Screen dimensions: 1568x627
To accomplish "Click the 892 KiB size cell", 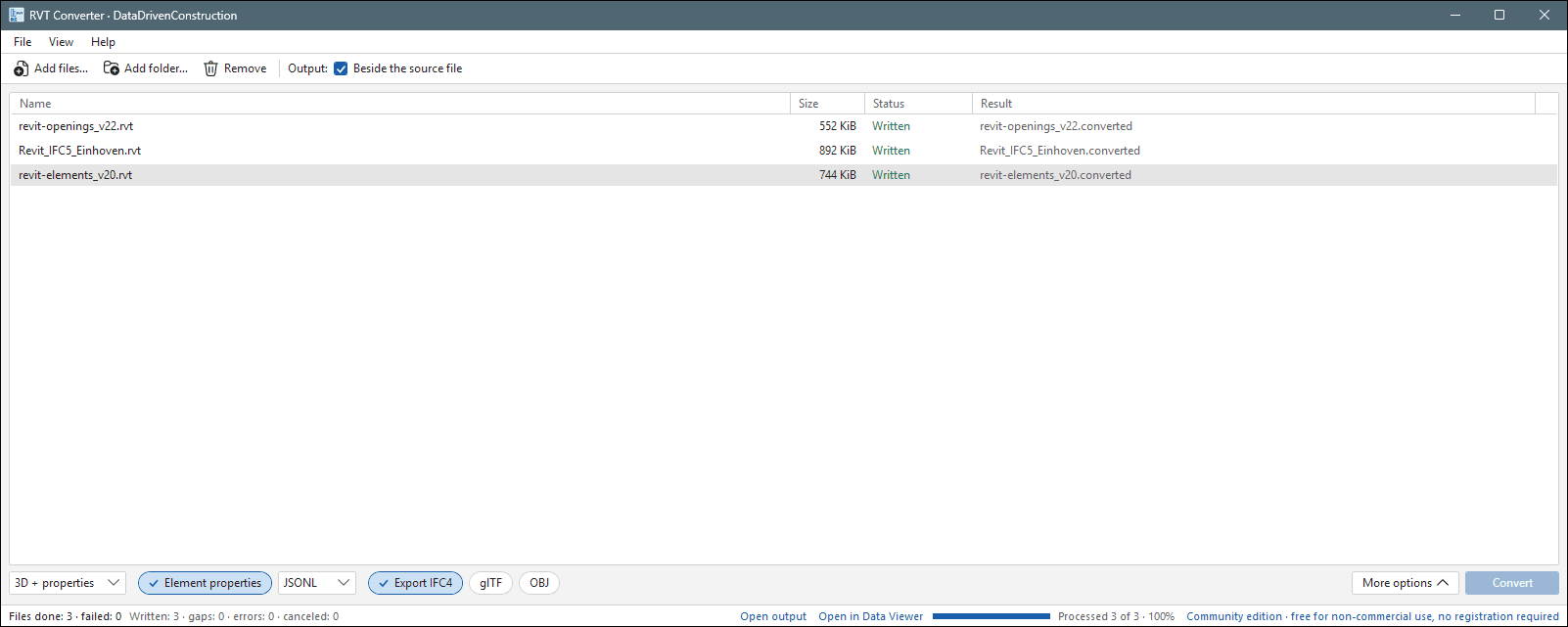I will click(x=837, y=151).
